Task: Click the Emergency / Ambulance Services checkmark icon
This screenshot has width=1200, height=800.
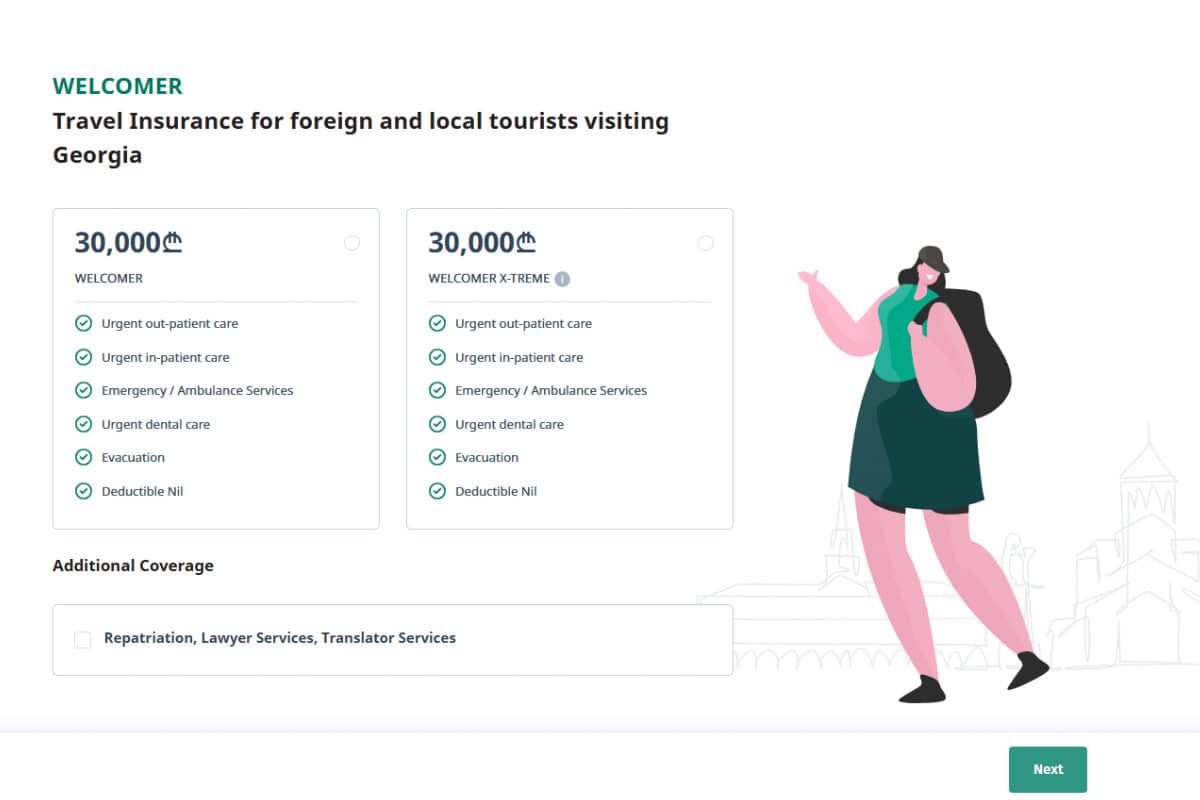Action: coord(84,390)
